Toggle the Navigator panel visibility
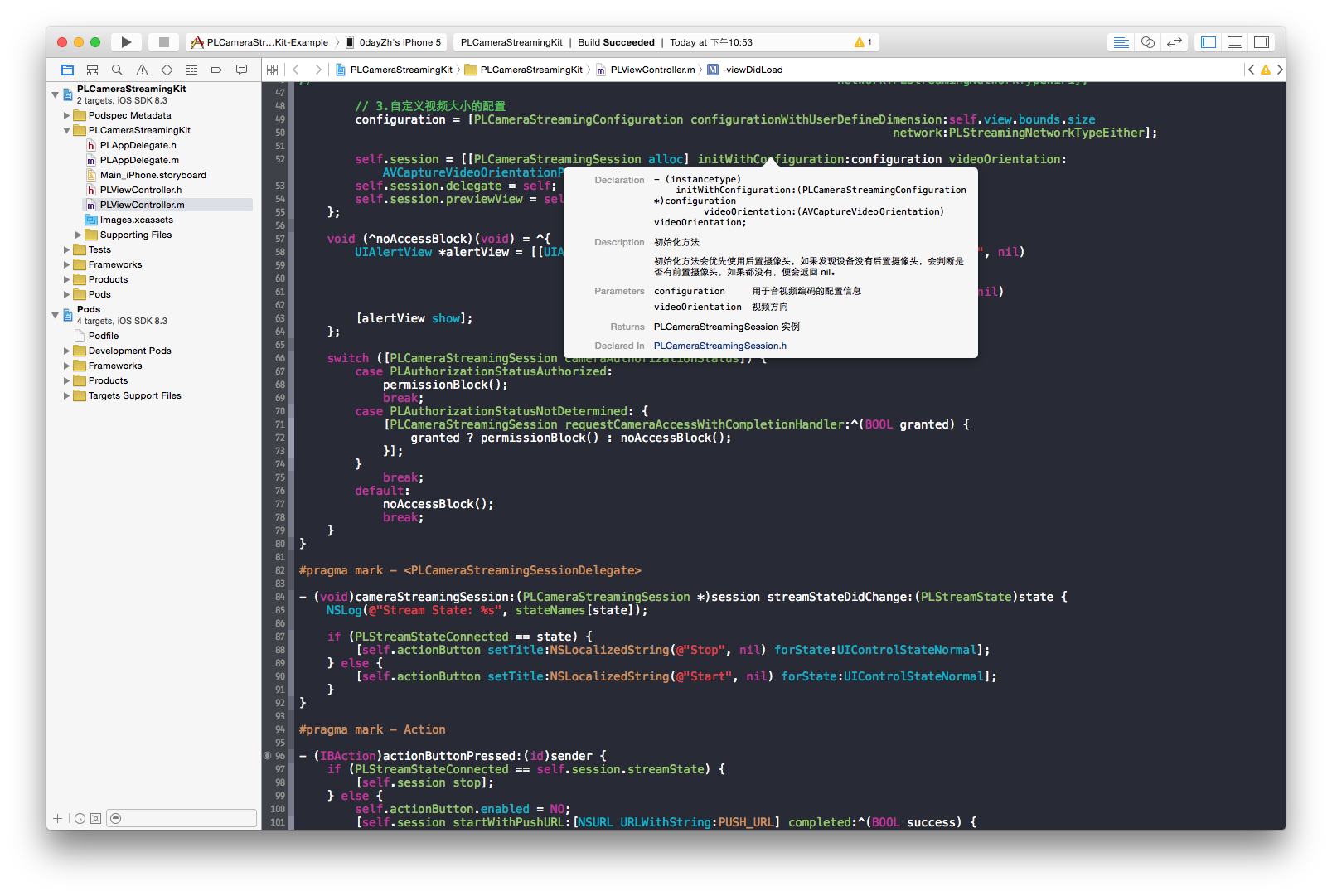Image resolution: width=1332 pixels, height=896 pixels. tap(1208, 42)
